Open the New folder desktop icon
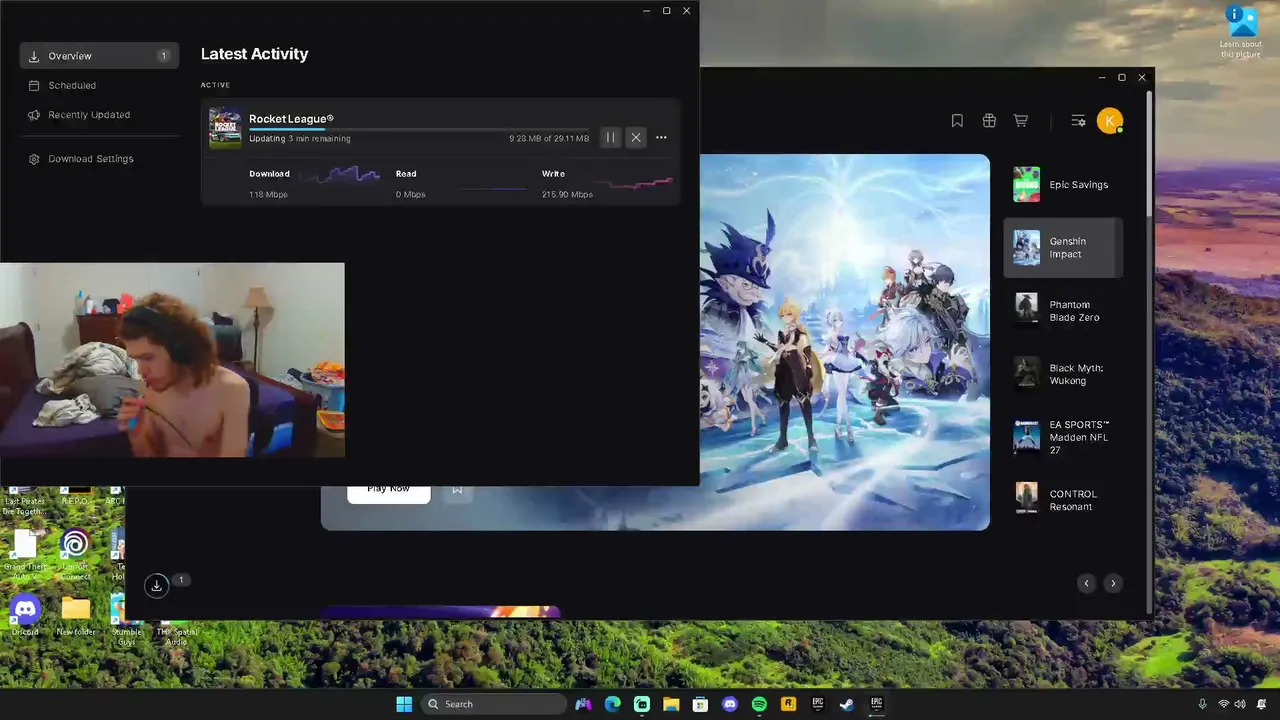 click(x=76, y=615)
